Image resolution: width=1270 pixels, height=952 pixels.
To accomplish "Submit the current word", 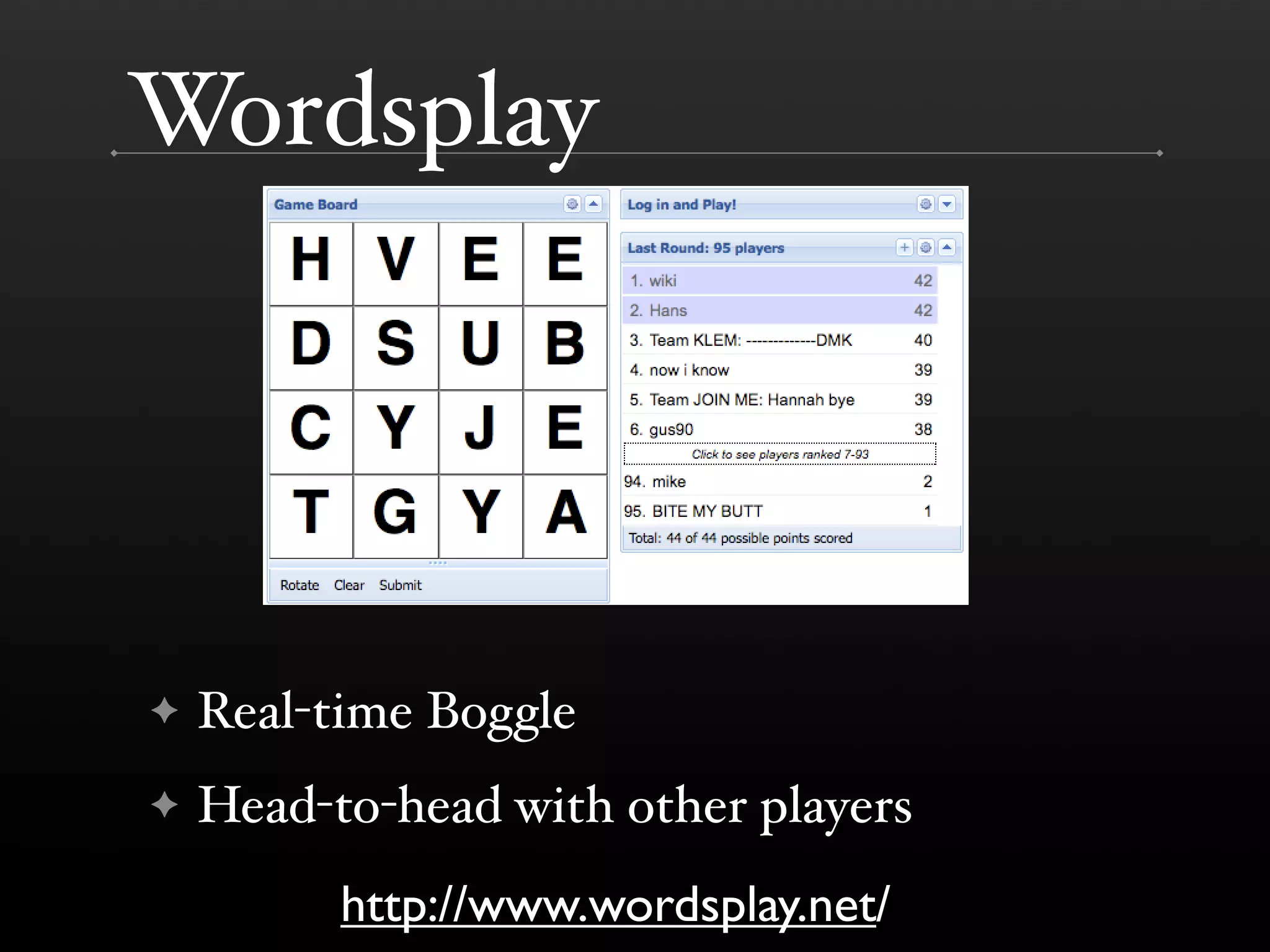I will [400, 585].
